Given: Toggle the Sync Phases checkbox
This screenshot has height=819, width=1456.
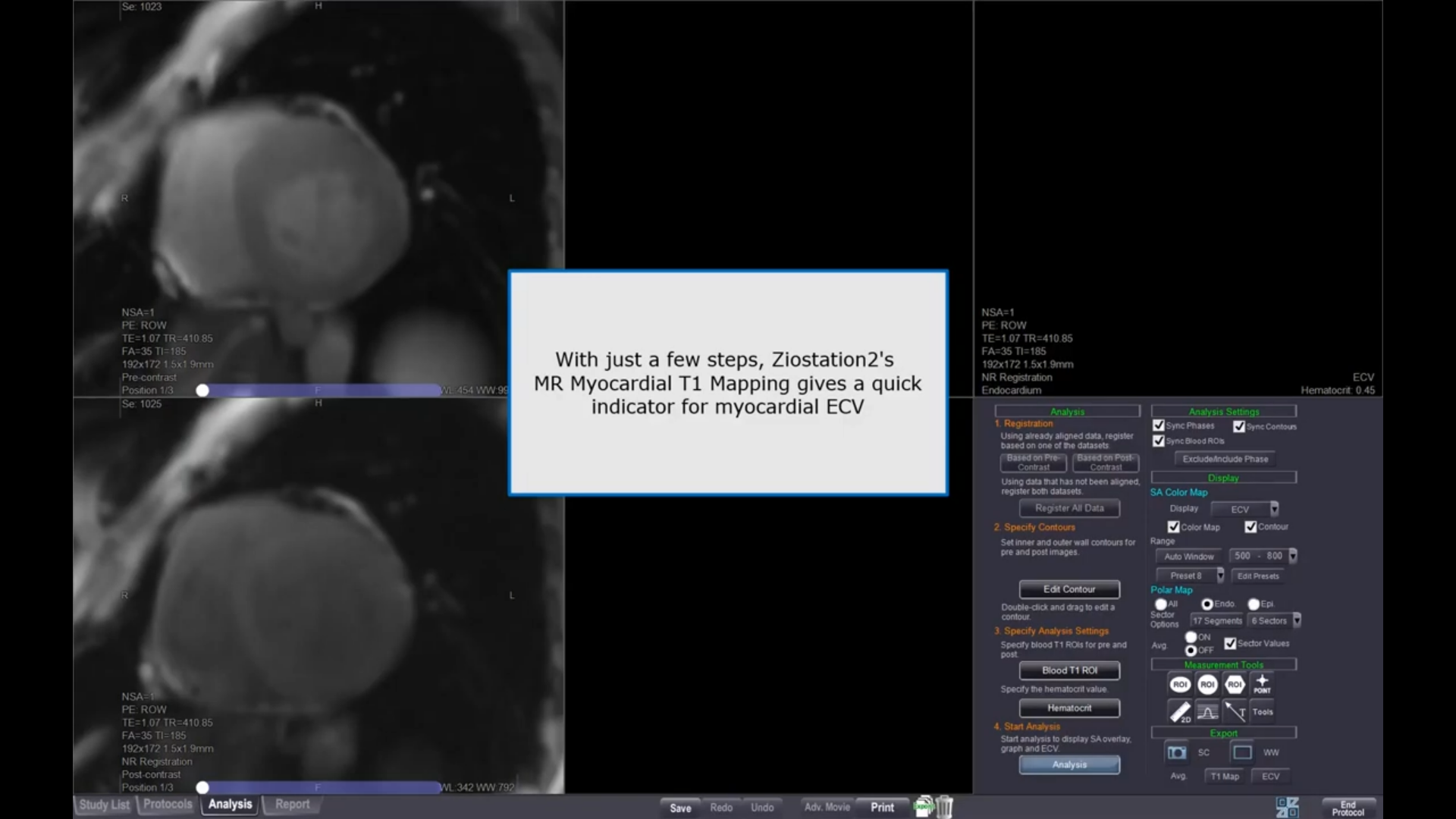Looking at the screenshot, I should pyautogui.click(x=1159, y=425).
